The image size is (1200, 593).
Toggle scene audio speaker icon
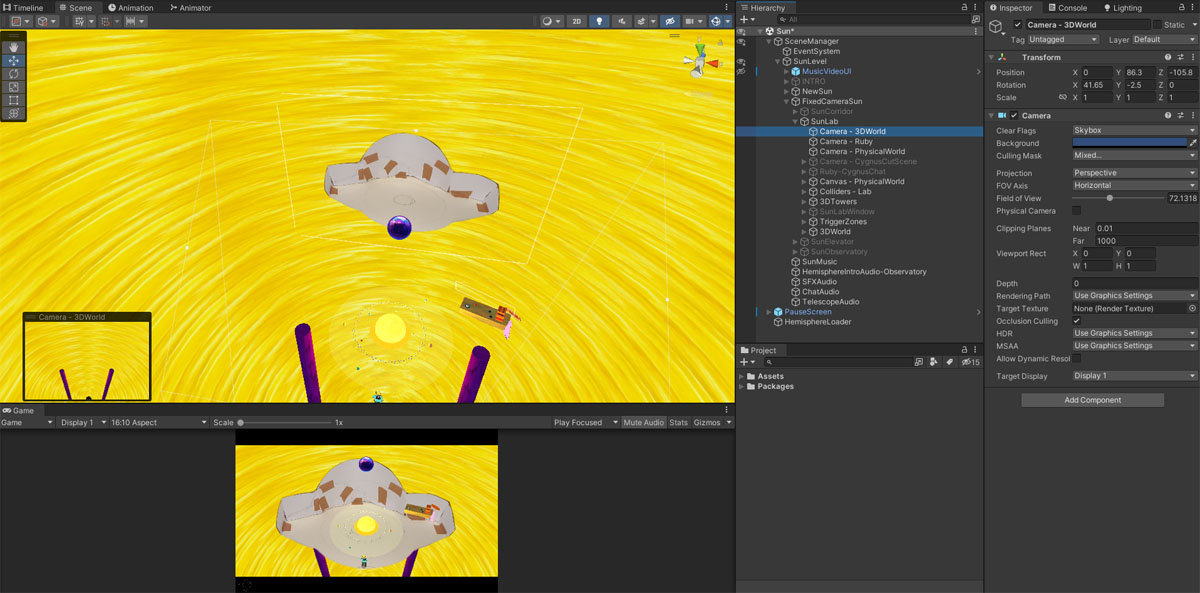click(621, 21)
